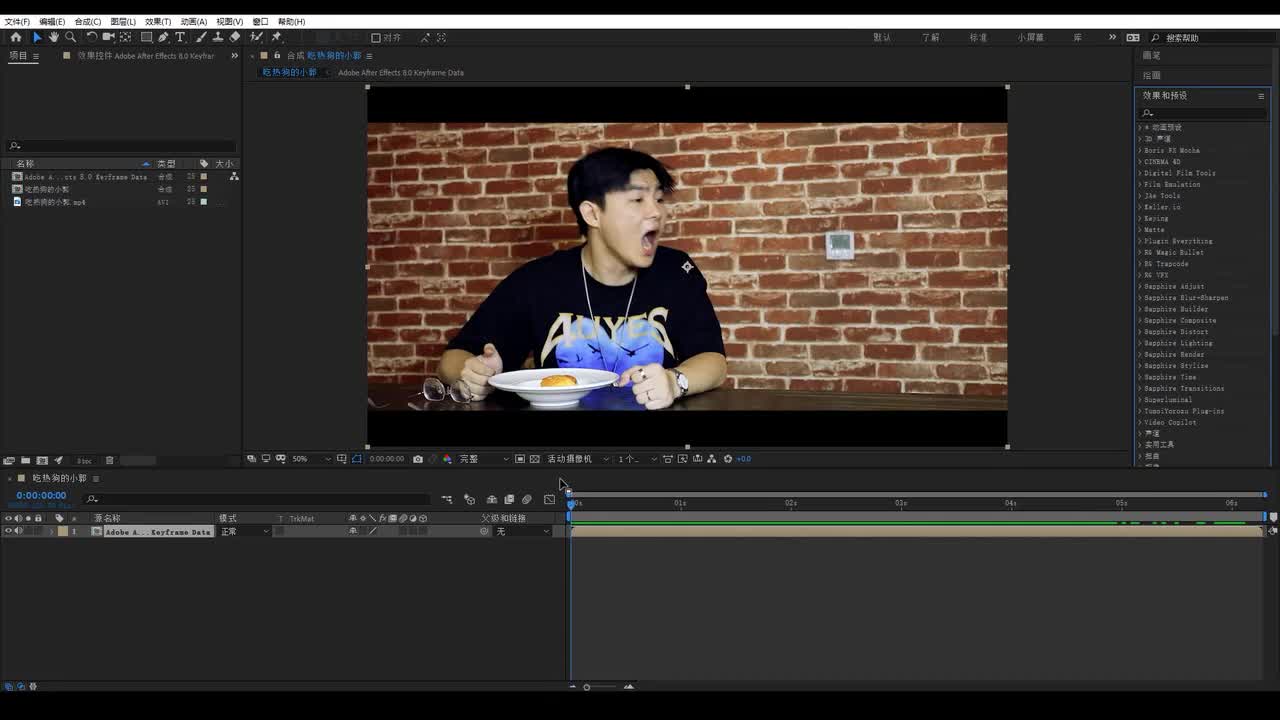This screenshot has width=1280, height=720.
Task: Select the Roto Brush tool
Action: tap(257, 37)
